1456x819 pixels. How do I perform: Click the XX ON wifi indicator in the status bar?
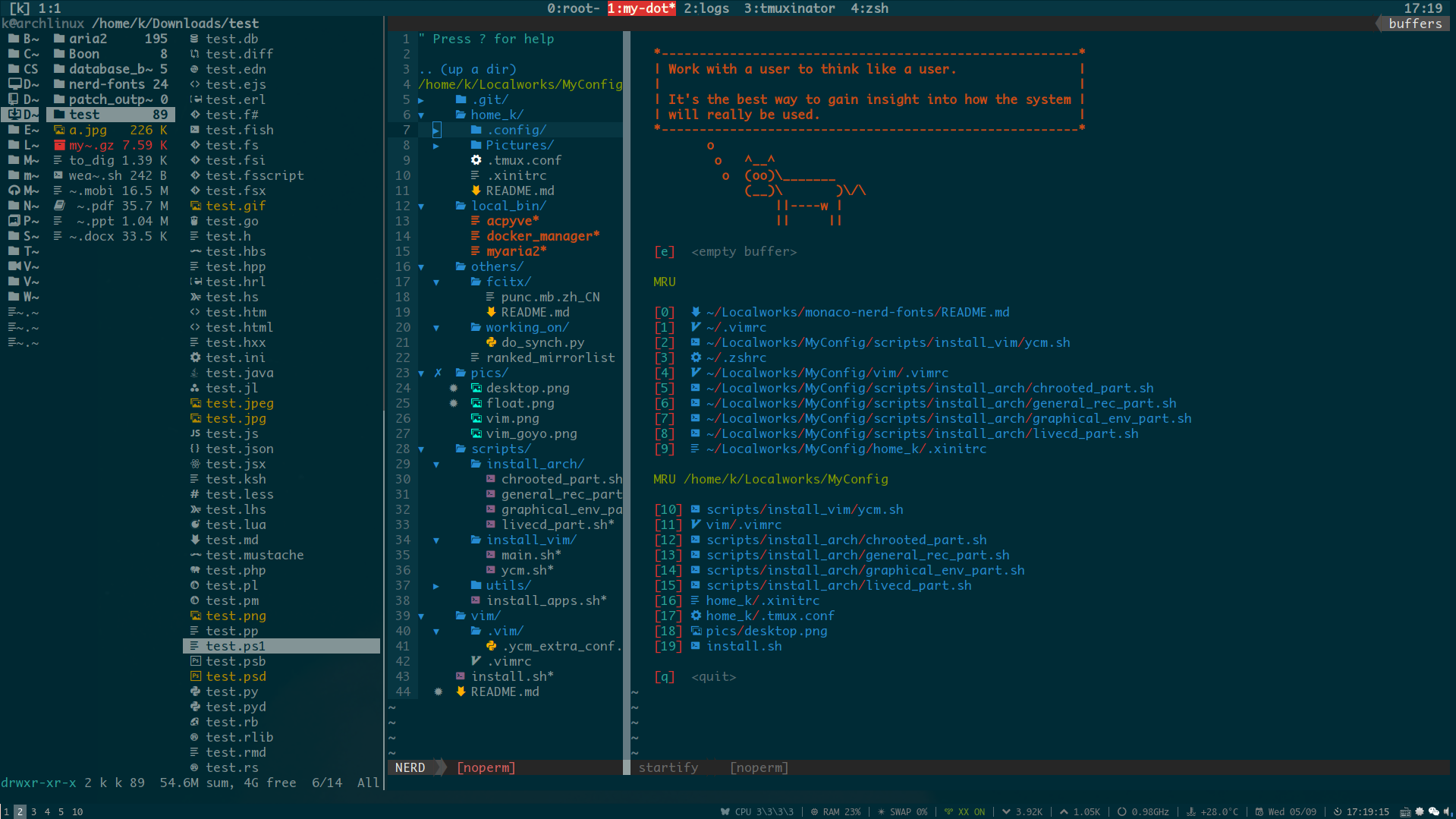pos(965,811)
